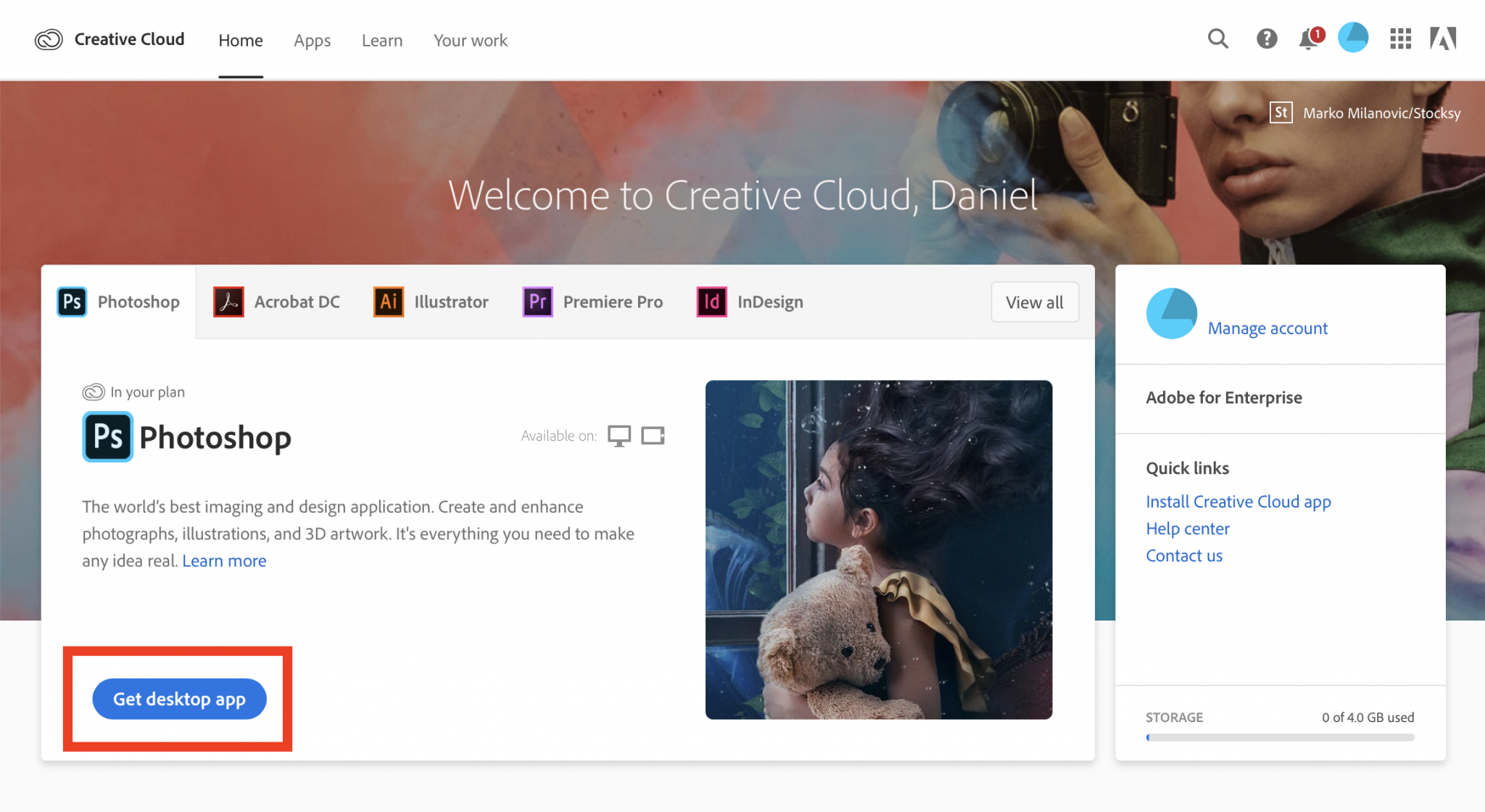Open Install Creative Cloud app link
Image resolution: width=1485 pixels, height=812 pixels.
(x=1238, y=502)
